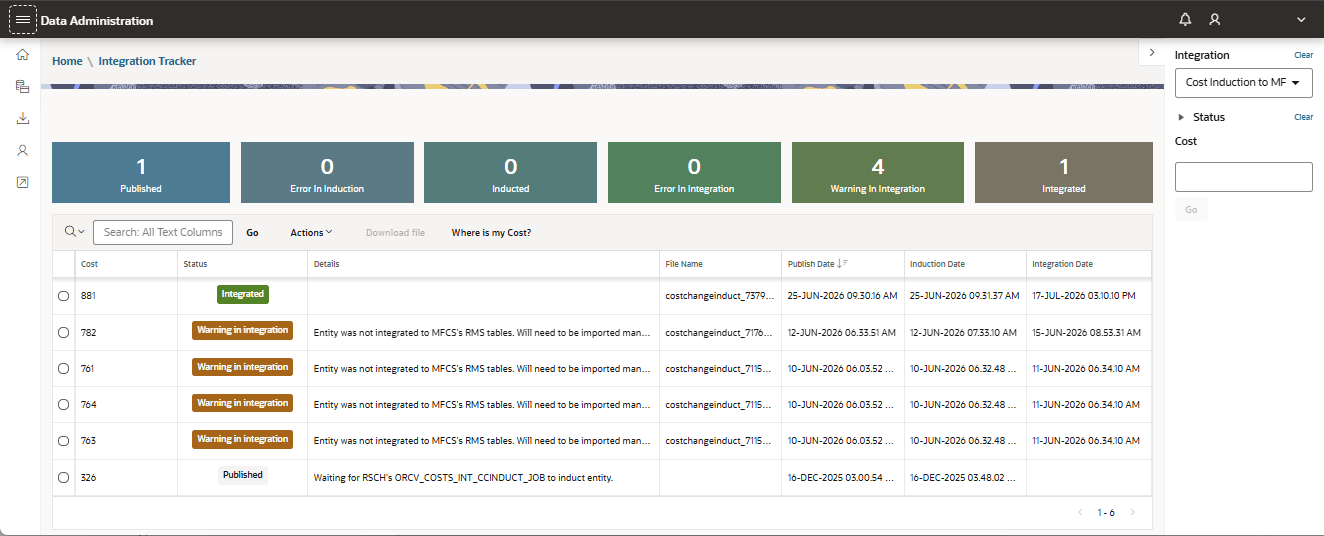Focus the Cost filter input field

click(x=1244, y=177)
